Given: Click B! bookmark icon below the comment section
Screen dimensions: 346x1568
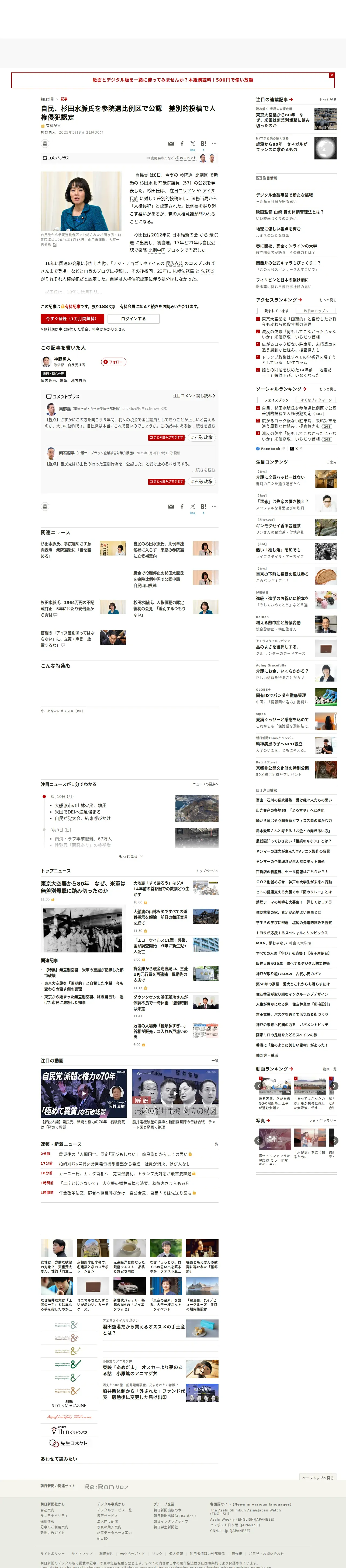Looking at the screenshot, I should pos(203,507).
